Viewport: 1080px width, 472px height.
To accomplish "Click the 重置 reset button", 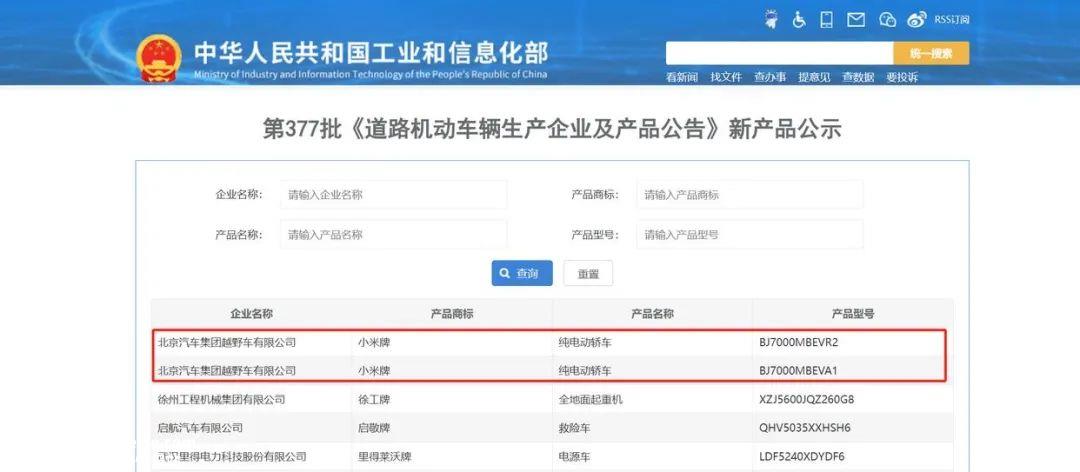I will click(x=588, y=274).
